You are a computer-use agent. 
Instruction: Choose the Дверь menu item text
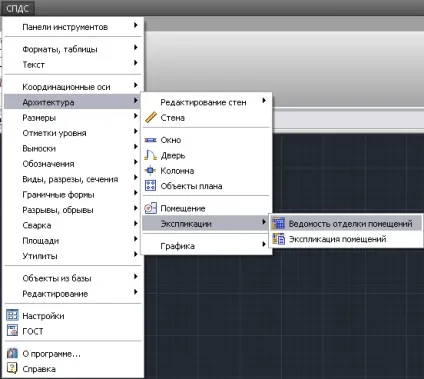click(x=173, y=156)
